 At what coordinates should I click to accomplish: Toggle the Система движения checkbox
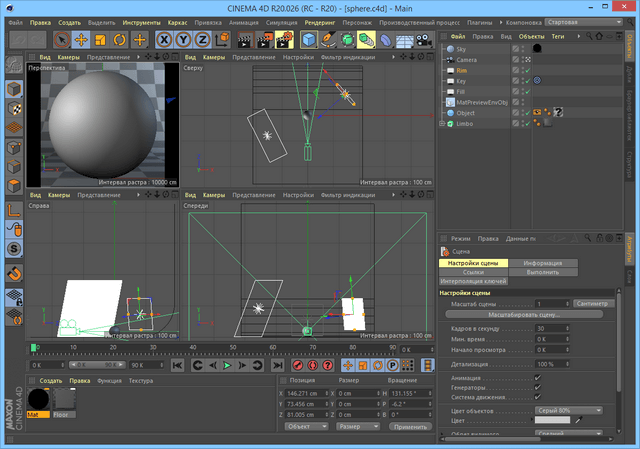point(539,398)
